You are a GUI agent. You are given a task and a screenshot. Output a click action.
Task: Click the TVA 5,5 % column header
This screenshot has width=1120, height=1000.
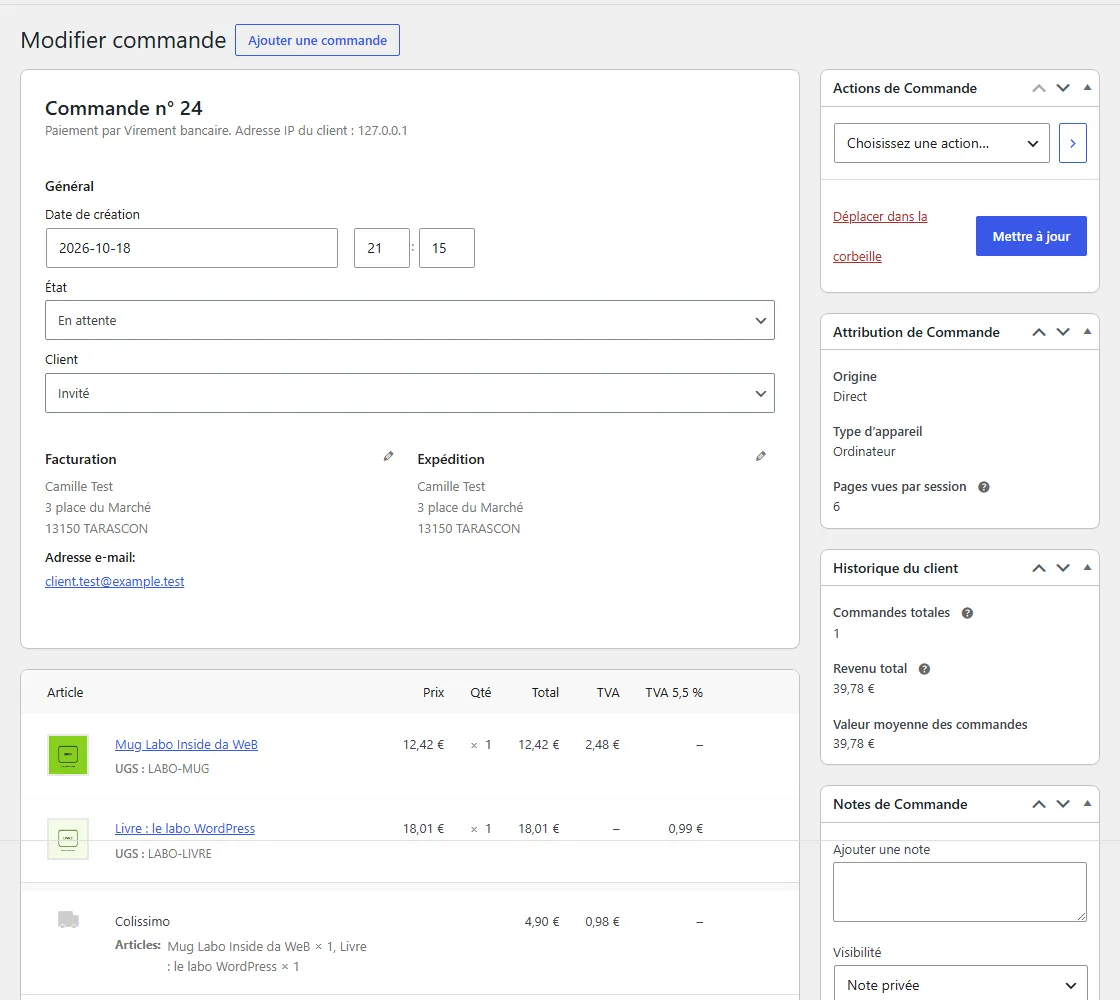coord(674,692)
